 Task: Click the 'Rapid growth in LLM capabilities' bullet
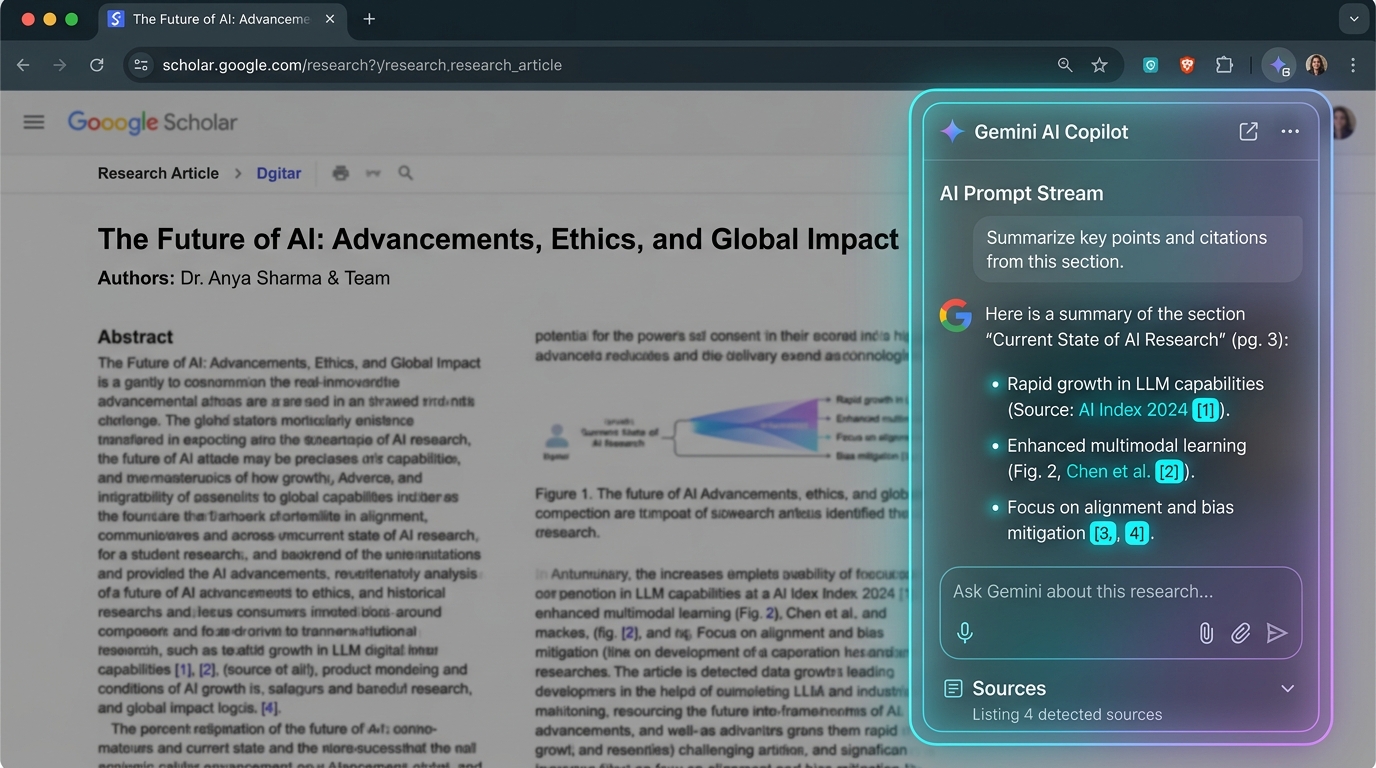(1135, 396)
